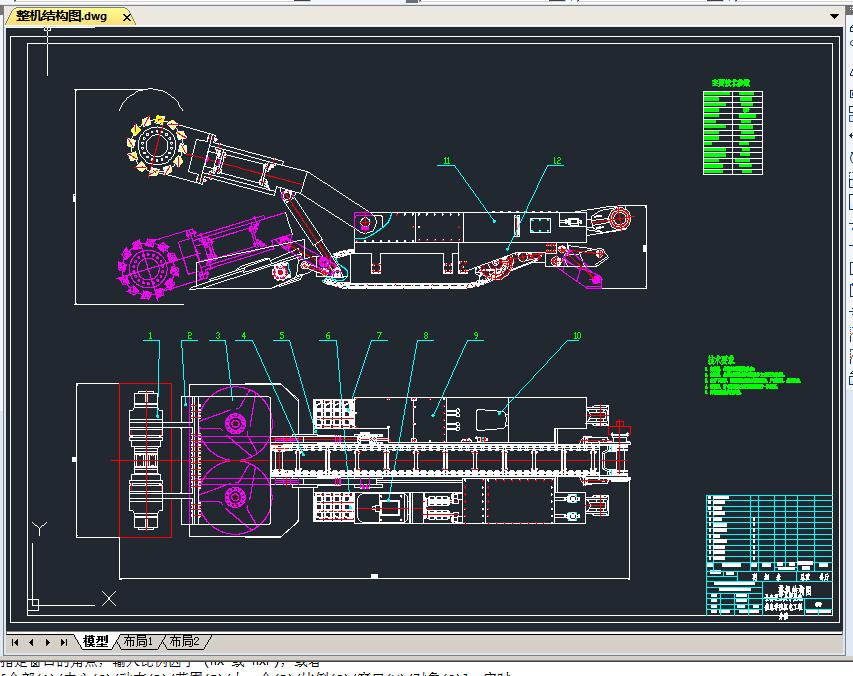Select the yellow raised cutting drum
Screen dimensions: 853x676
[x=157, y=146]
